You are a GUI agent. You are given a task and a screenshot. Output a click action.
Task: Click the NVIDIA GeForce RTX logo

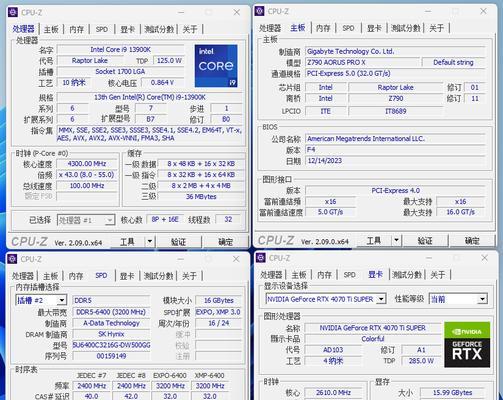(x=467, y=345)
